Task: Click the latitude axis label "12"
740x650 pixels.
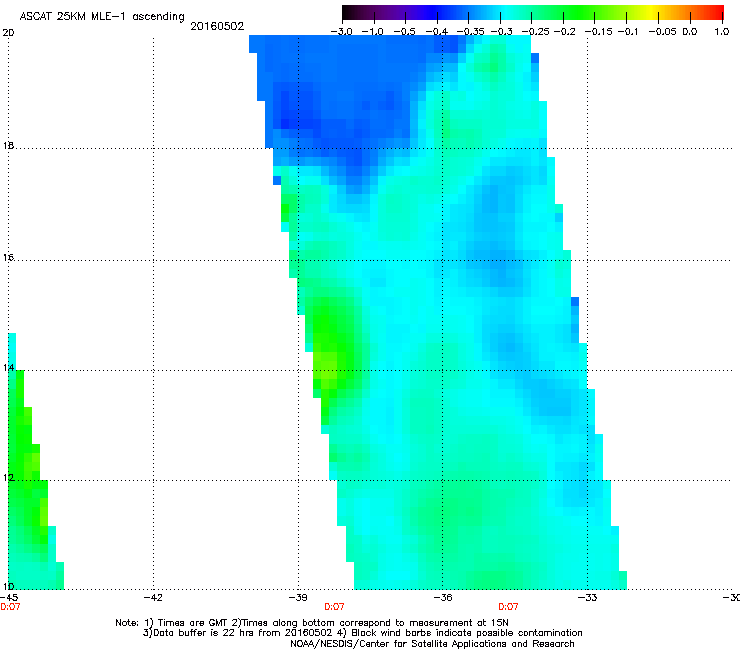Action: click(x=8, y=478)
